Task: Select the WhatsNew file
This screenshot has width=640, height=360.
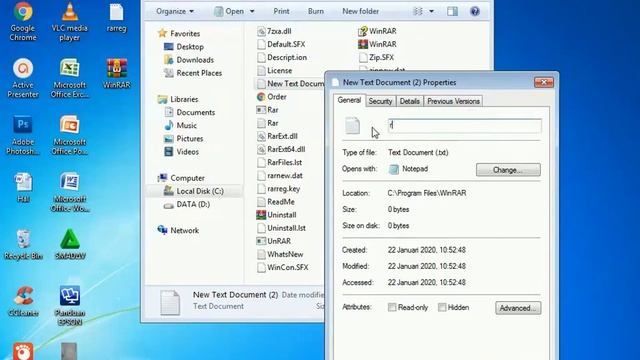Action: pyautogui.click(x=280, y=254)
